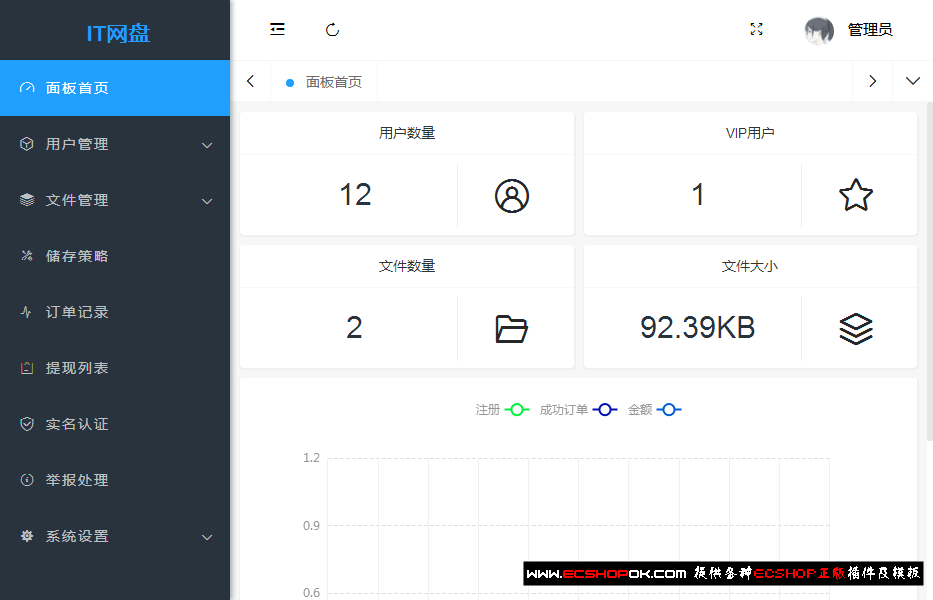Click the open folder icon in 文件数量 card
933x600 pixels.
(512, 329)
